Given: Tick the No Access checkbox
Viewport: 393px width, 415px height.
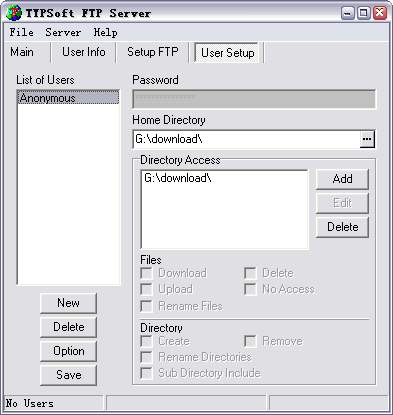Looking at the screenshot, I should pyautogui.click(x=250, y=289).
